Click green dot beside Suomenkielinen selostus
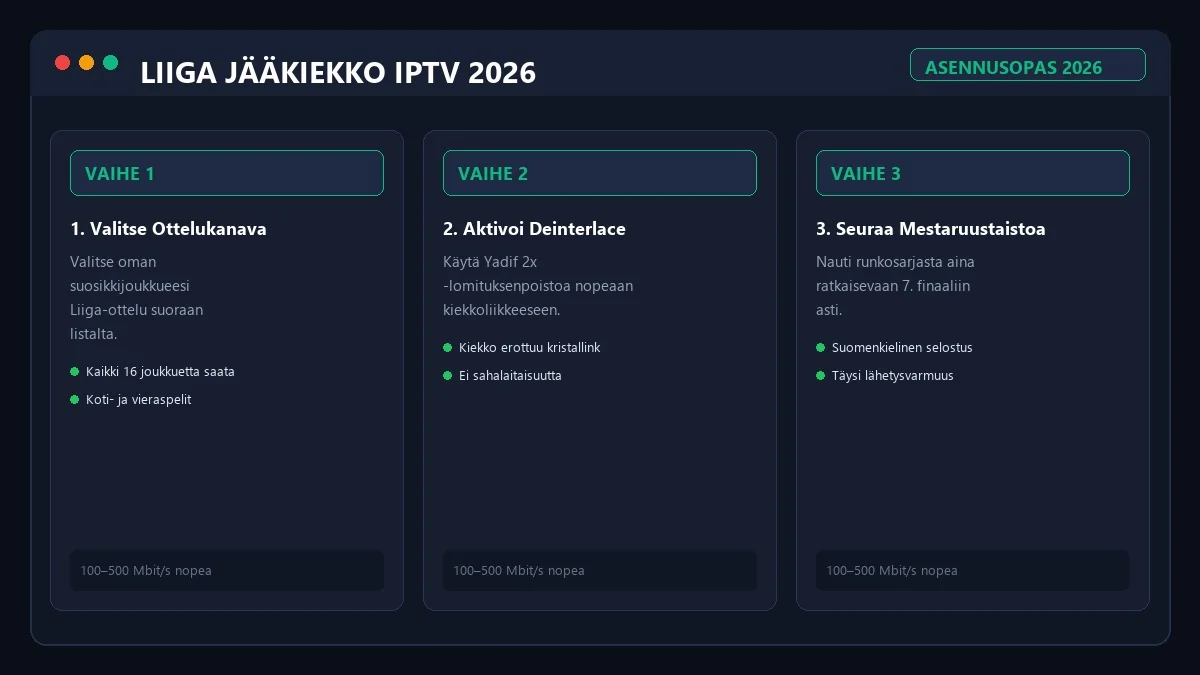 821,348
